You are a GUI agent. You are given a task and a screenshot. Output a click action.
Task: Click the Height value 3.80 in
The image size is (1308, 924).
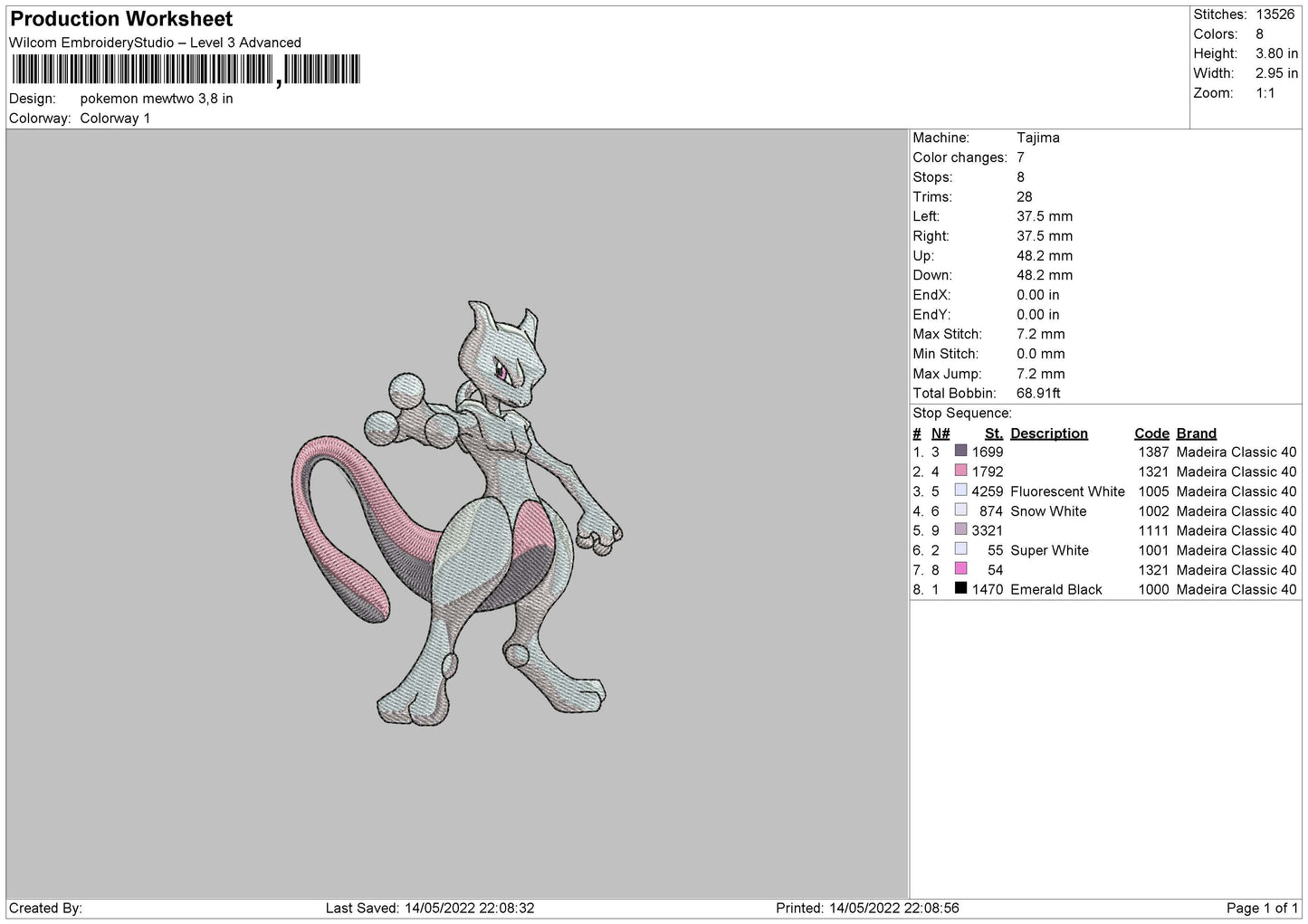(1276, 54)
